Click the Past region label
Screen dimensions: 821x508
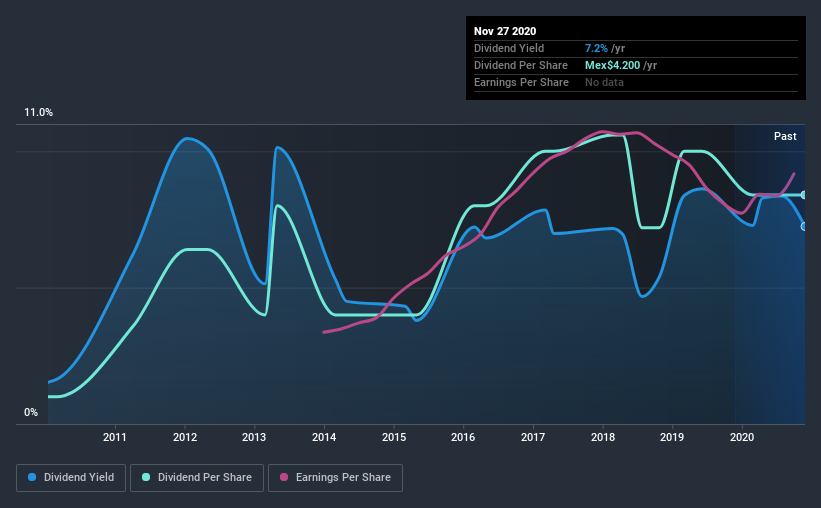785,137
